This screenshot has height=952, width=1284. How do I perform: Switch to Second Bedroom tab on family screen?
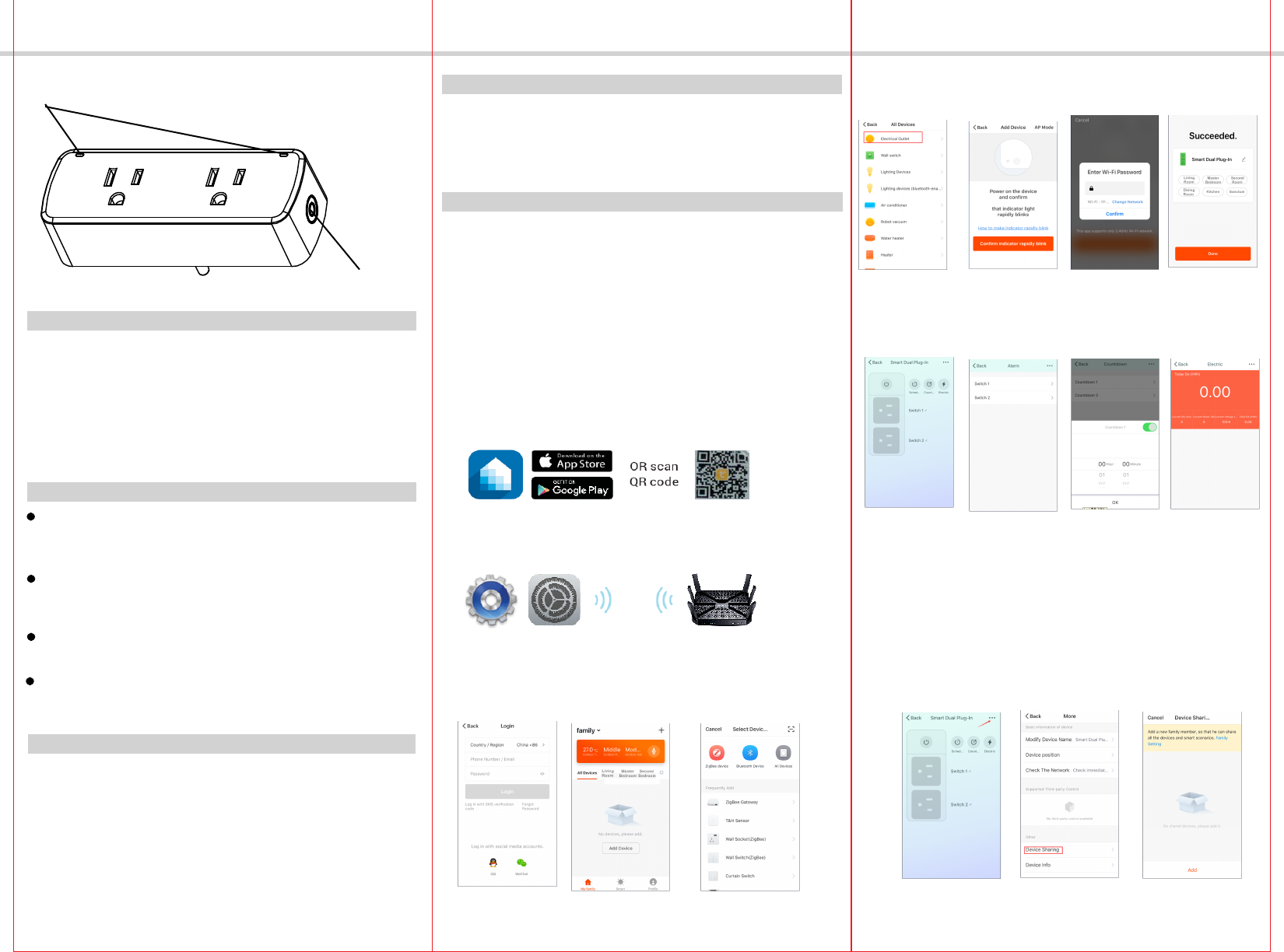click(647, 773)
